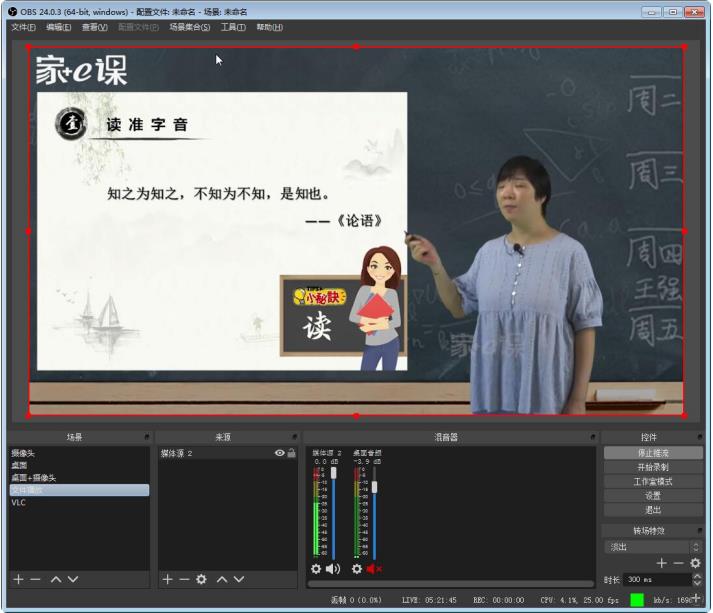
Task: Move selected source down in the list
Action: coord(239,580)
